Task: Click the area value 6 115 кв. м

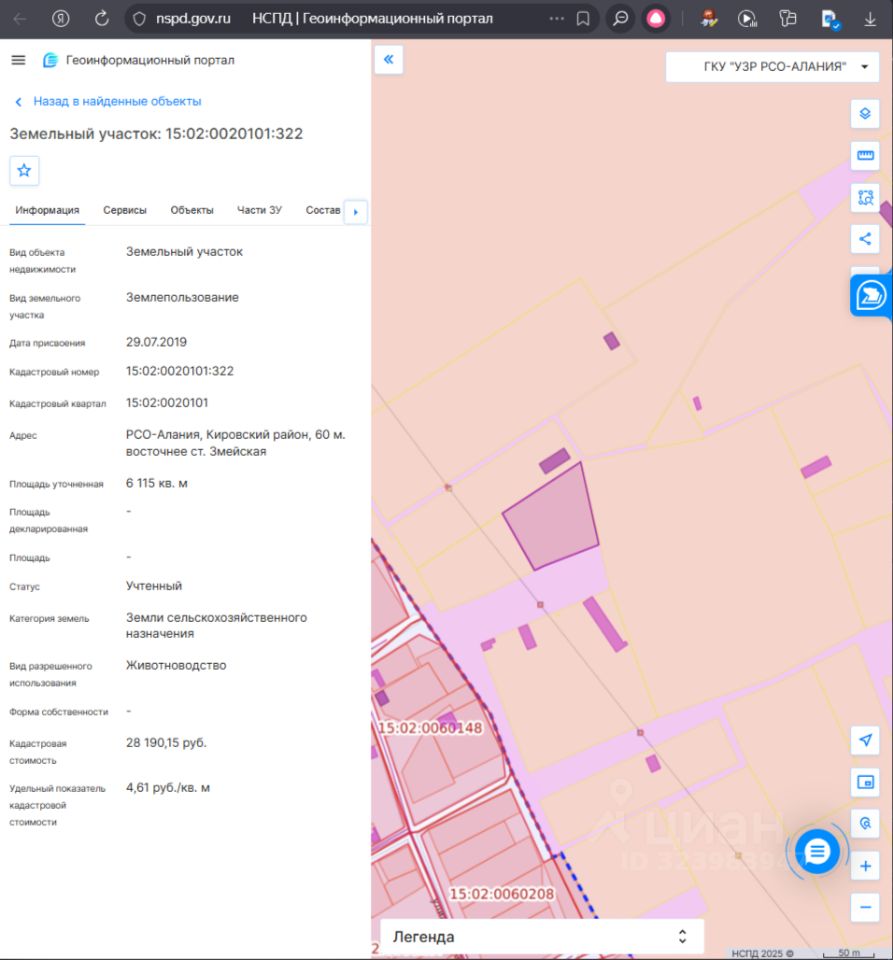Action: [157, 484]
